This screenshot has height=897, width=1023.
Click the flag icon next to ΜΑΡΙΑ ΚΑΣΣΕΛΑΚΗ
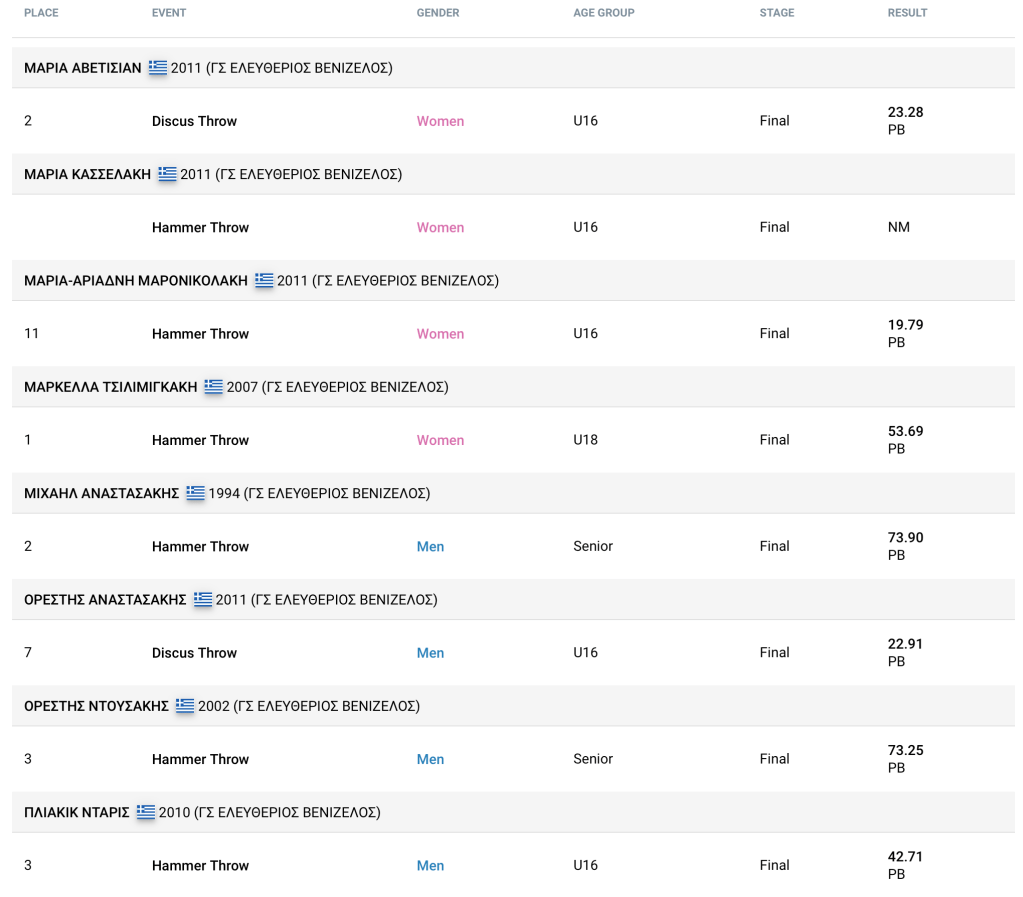pos(167,174)
